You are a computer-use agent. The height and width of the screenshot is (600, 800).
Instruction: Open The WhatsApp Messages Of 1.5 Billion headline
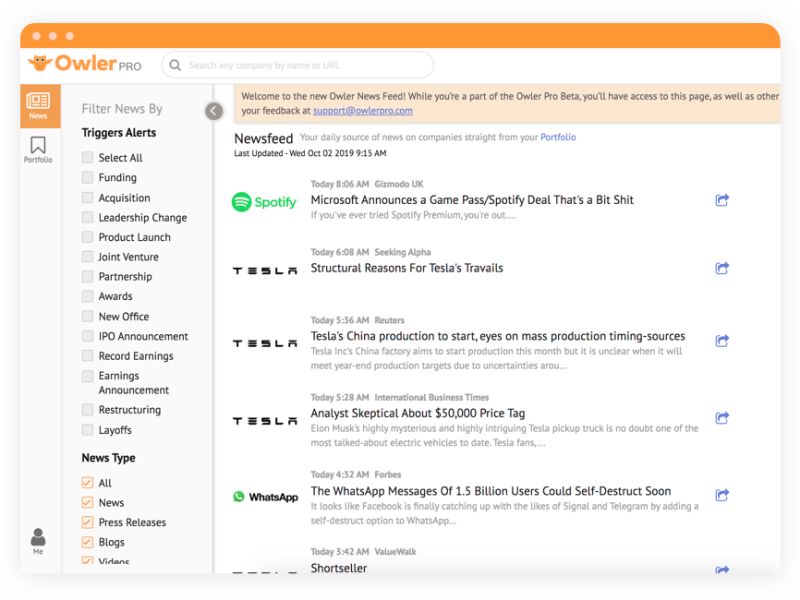pyautogui.click(x=491, y=491)
